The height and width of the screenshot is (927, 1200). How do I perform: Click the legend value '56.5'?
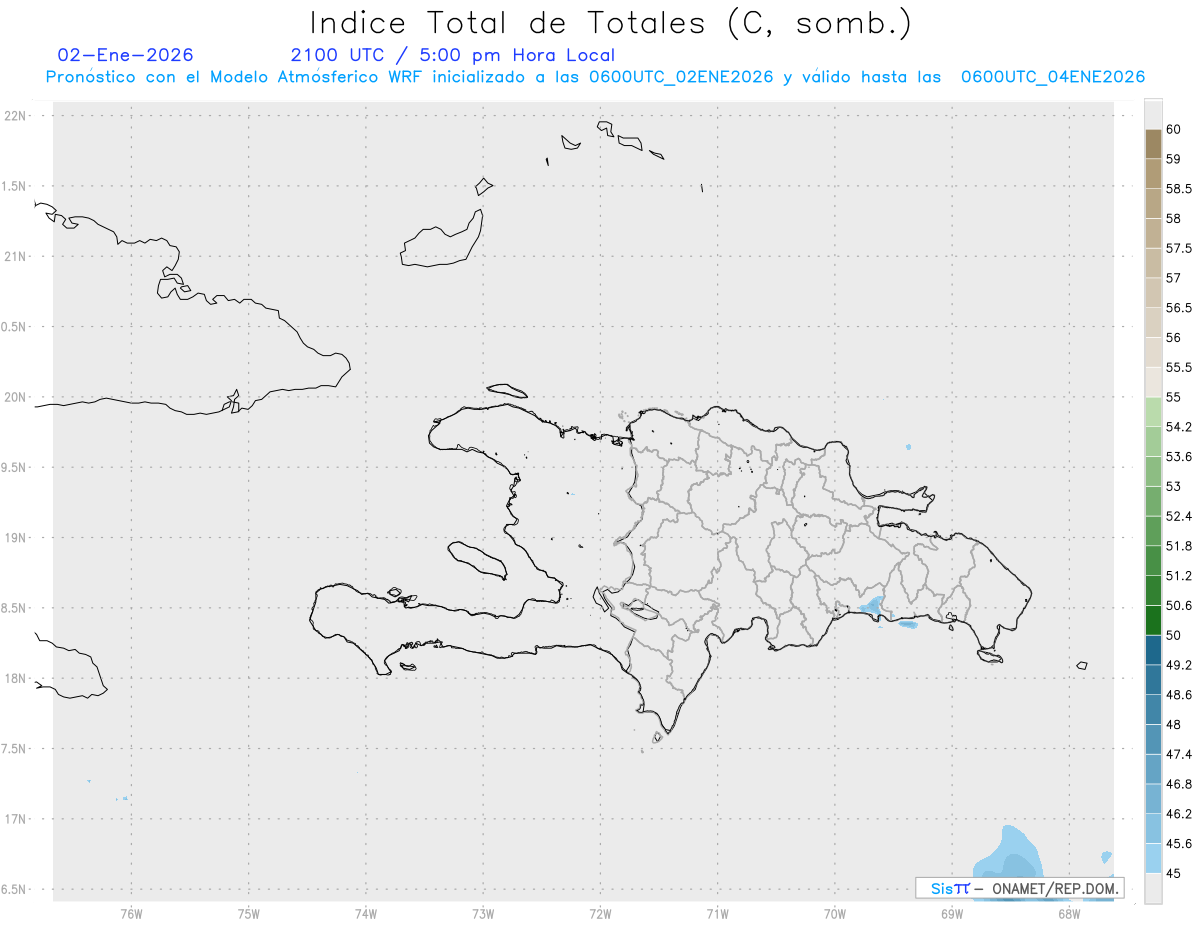pyautogui.click(x=1178, y=308)
